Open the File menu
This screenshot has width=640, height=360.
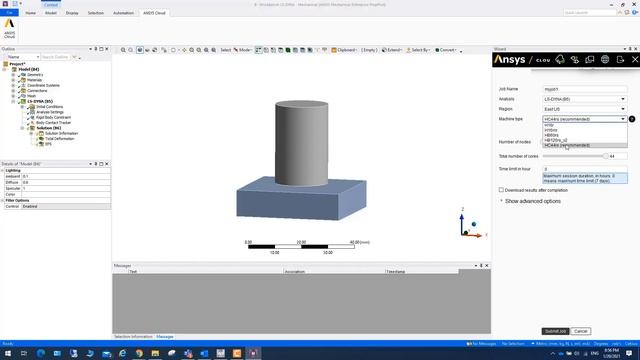pyautogui.click(x=9, y=13)
